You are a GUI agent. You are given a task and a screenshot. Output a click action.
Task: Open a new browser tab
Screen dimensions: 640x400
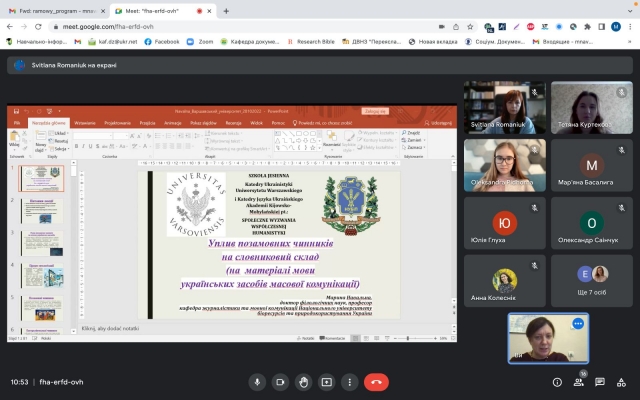[x=226, y=11]
